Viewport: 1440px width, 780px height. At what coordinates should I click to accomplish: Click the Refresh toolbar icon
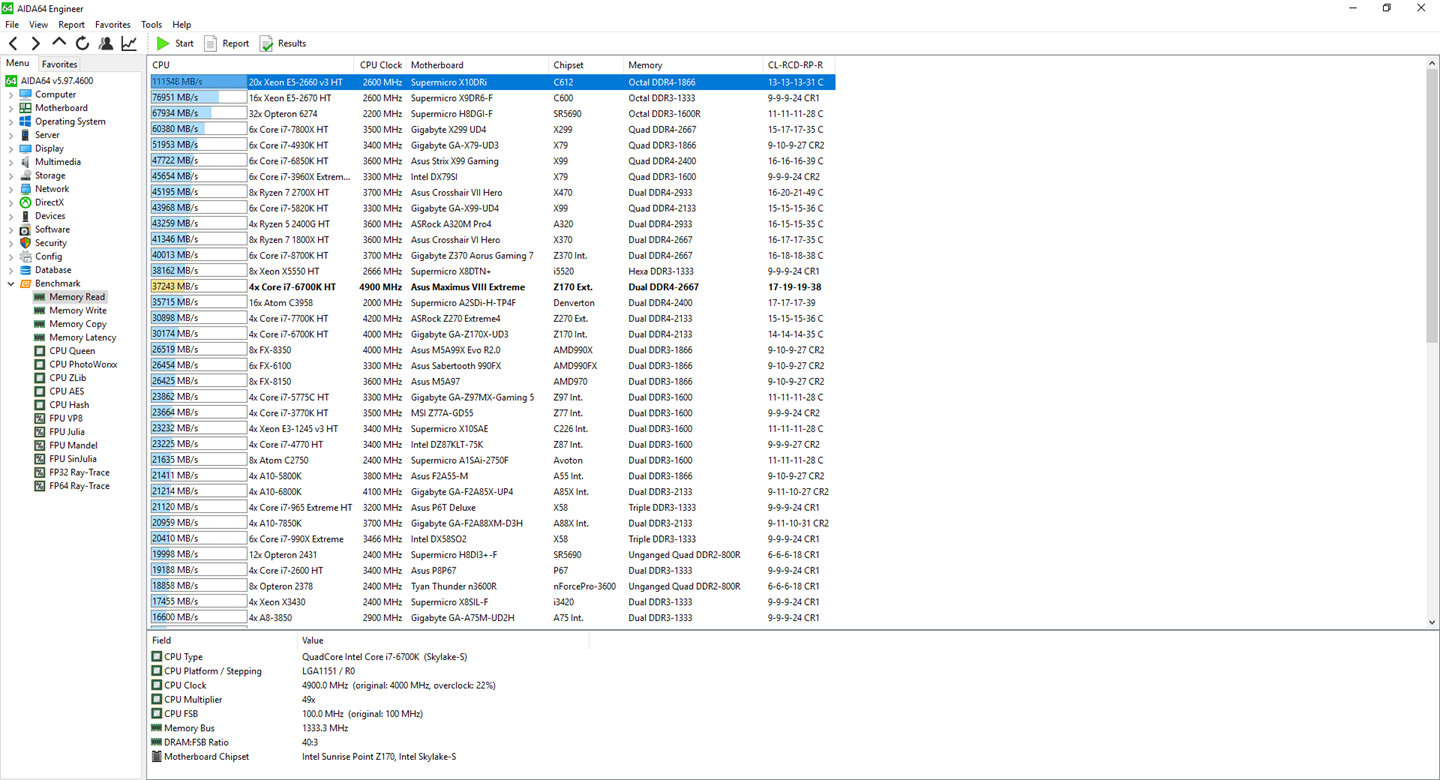tap(82, 43)
